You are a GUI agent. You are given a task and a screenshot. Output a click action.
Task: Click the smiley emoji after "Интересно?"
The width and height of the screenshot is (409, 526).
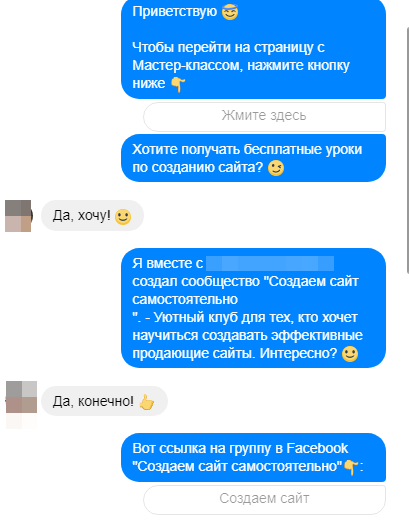[x=350, y=354]
